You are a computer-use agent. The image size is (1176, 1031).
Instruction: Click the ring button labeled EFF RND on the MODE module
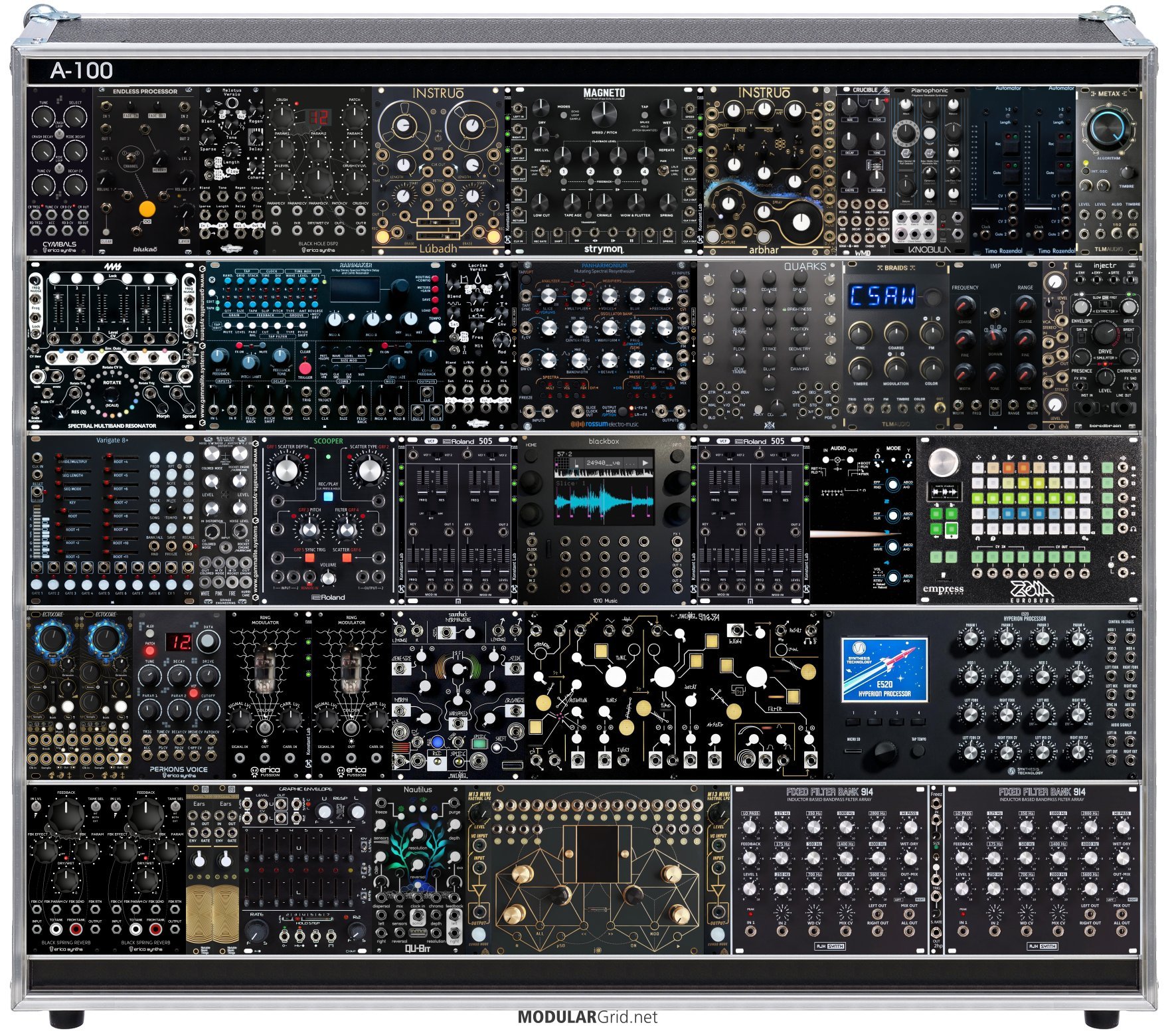tap(893, 484)
